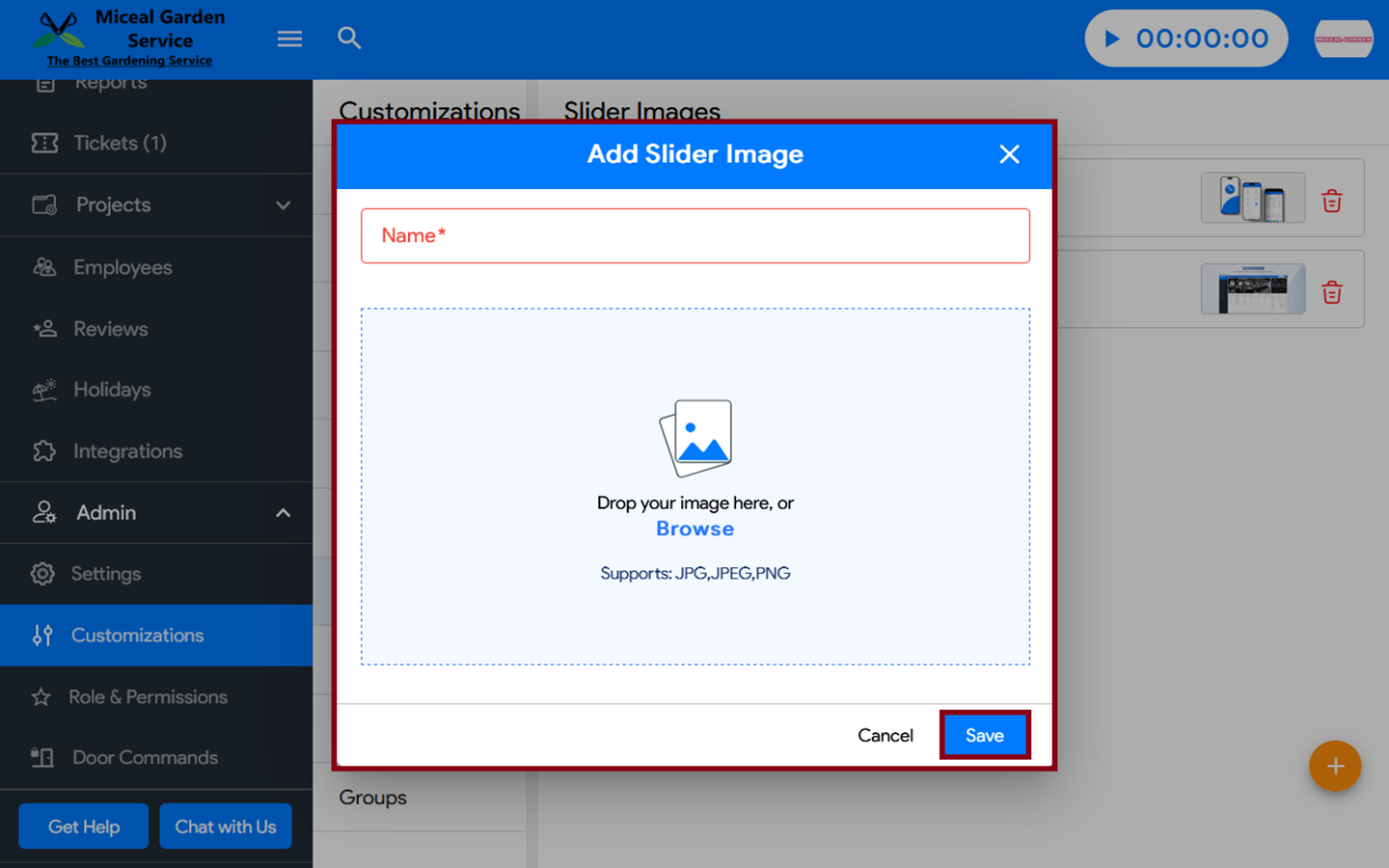Open Tickets in the sidebar
This screenshot has height=868, width=1389.
click(x=120, y=144)
